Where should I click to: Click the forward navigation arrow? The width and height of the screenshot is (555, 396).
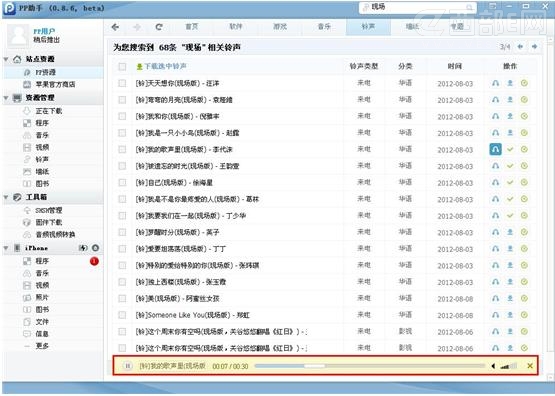(x=137, y=27)
